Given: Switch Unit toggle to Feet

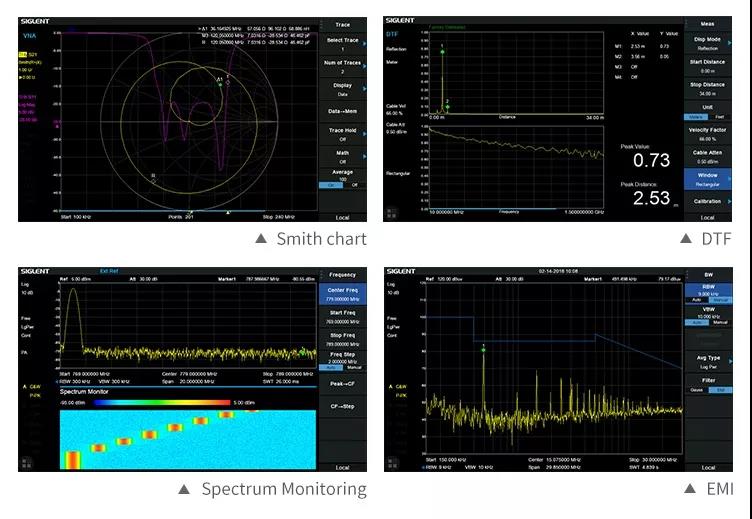Looking at the screenshot, I should pyautogui.click(x=719, y=117).
